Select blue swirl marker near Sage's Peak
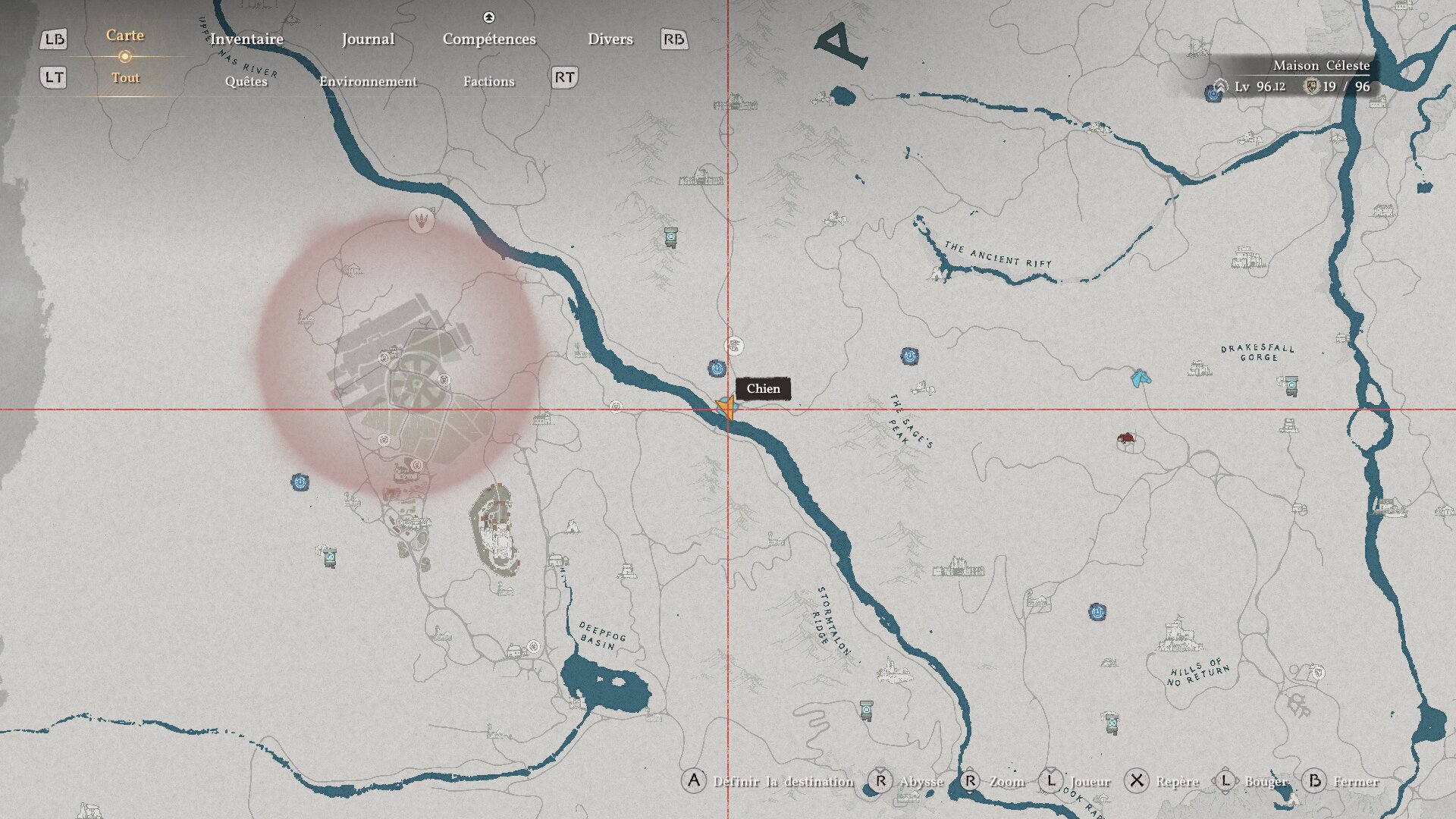Viewport: 1456px width, 819px height. [909, 356]
